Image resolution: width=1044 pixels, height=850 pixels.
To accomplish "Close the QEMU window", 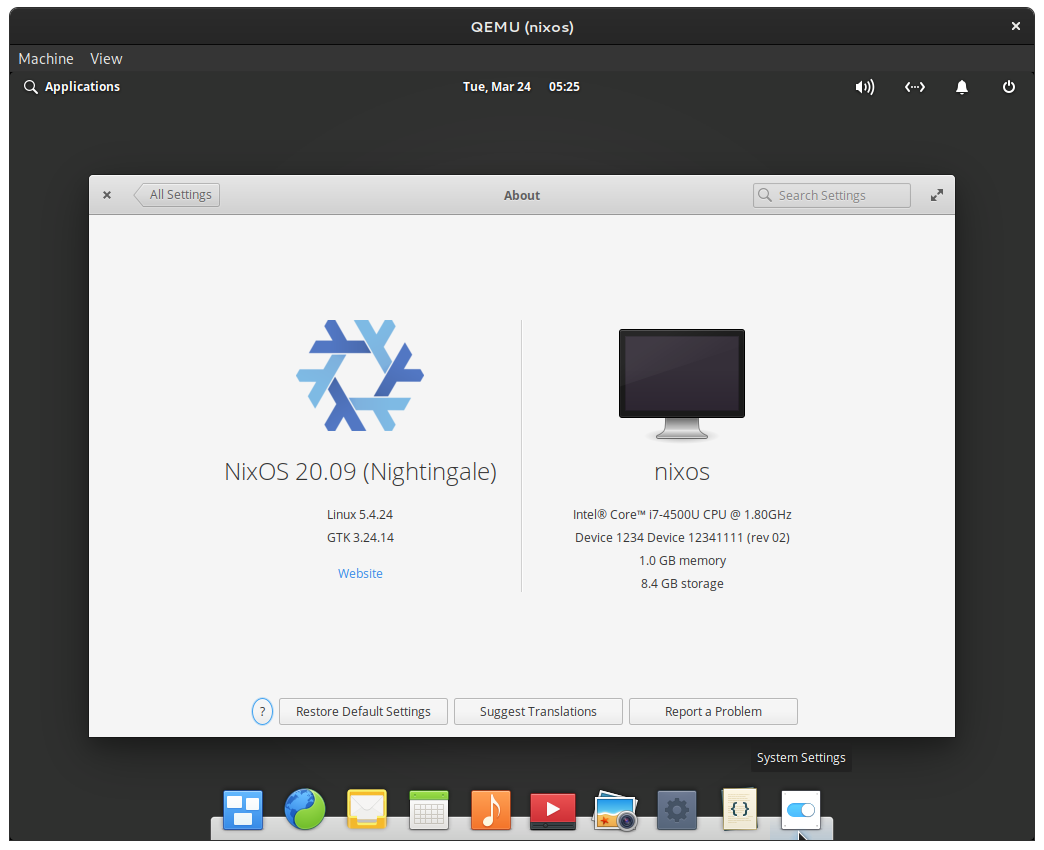I will coord(1016,26).
